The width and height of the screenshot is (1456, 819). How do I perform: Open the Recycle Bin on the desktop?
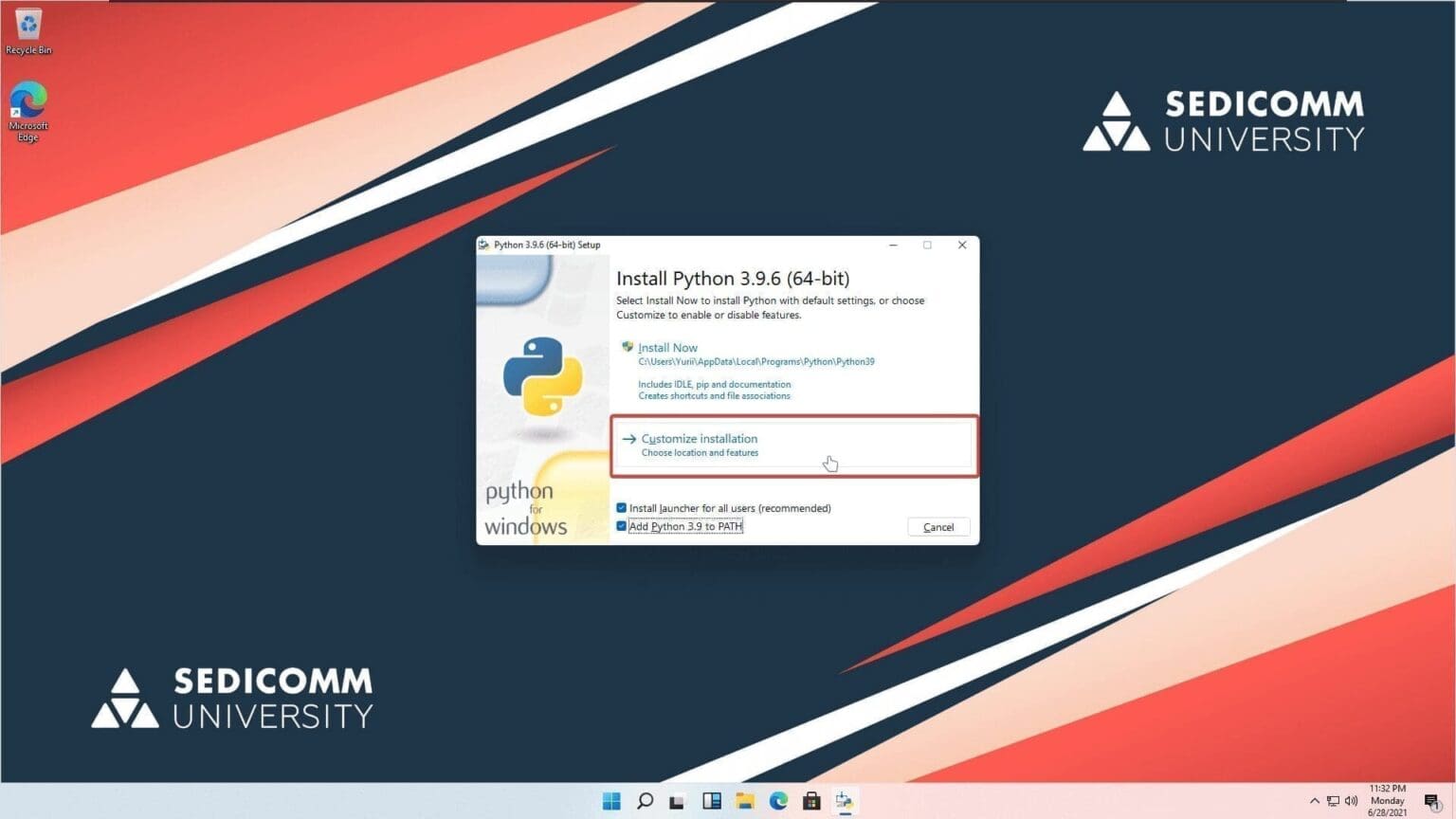coord(27,26)
